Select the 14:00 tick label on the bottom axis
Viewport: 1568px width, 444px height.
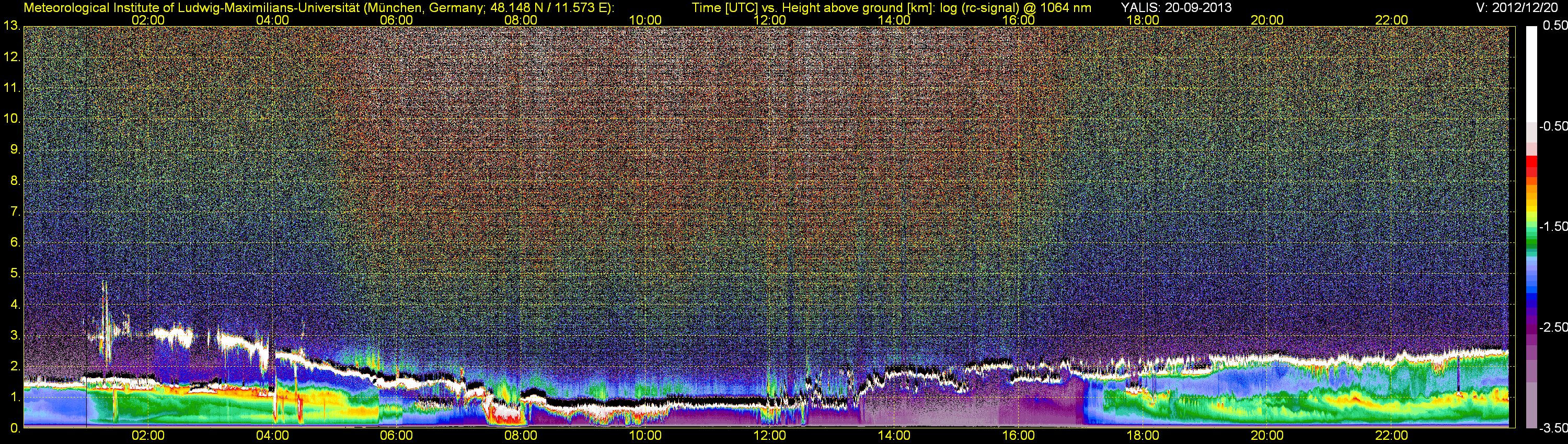click(x=894, y=436)
